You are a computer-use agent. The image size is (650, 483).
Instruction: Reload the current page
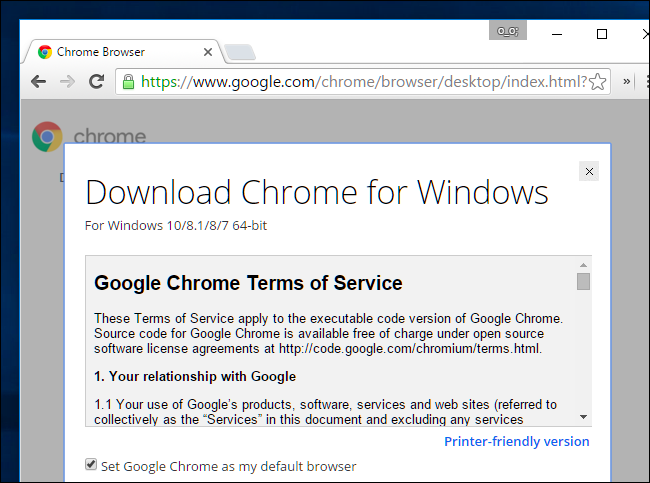pos(96,82)
